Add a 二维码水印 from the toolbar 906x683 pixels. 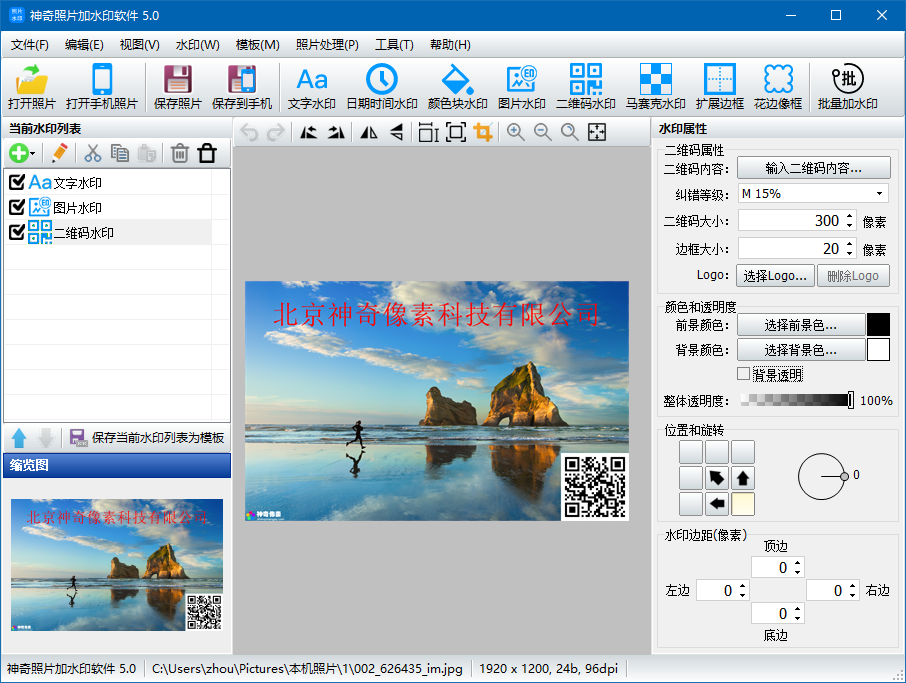click(x=585, y=87)
